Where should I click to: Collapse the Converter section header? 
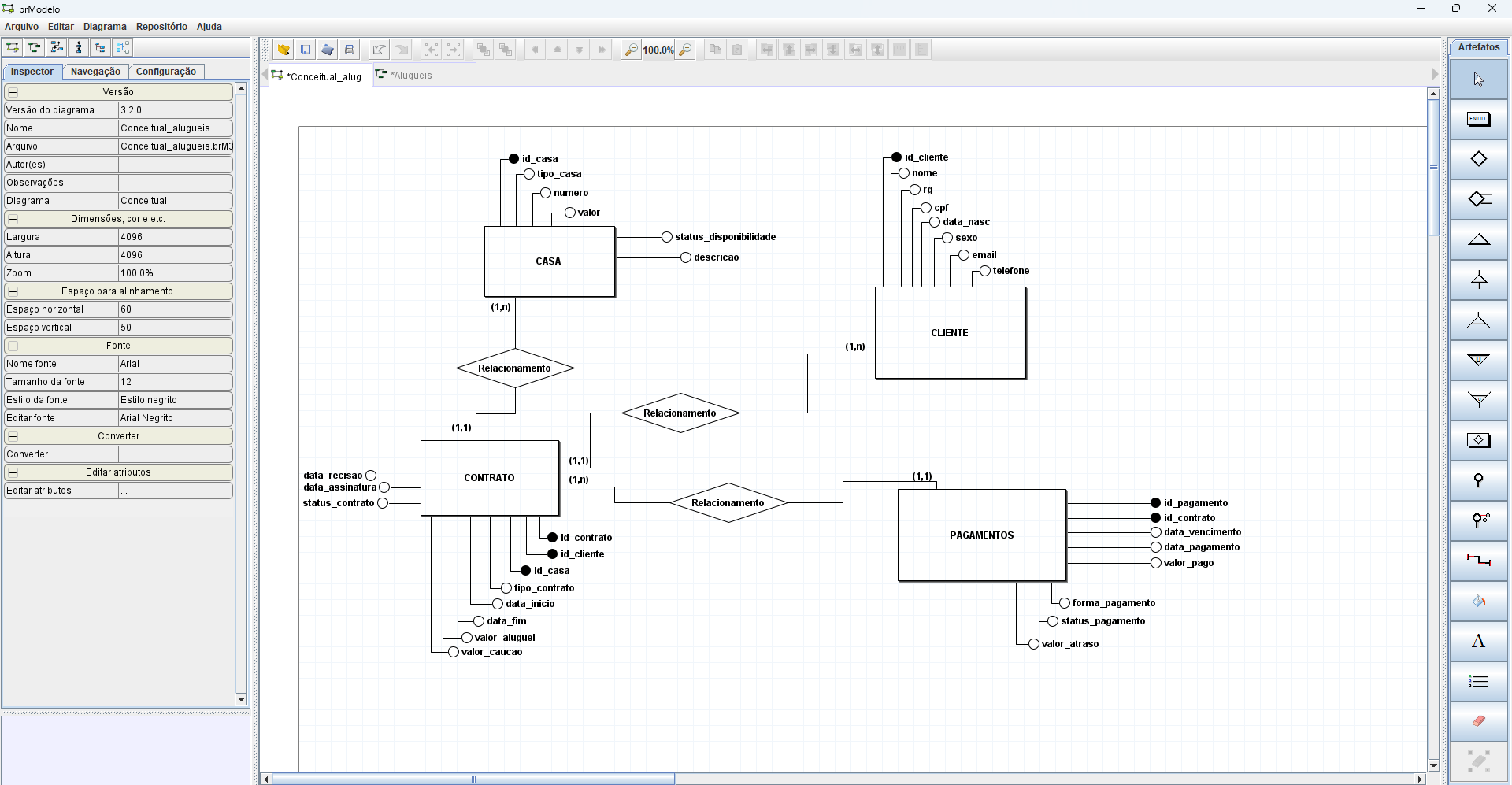pos(13,436)
